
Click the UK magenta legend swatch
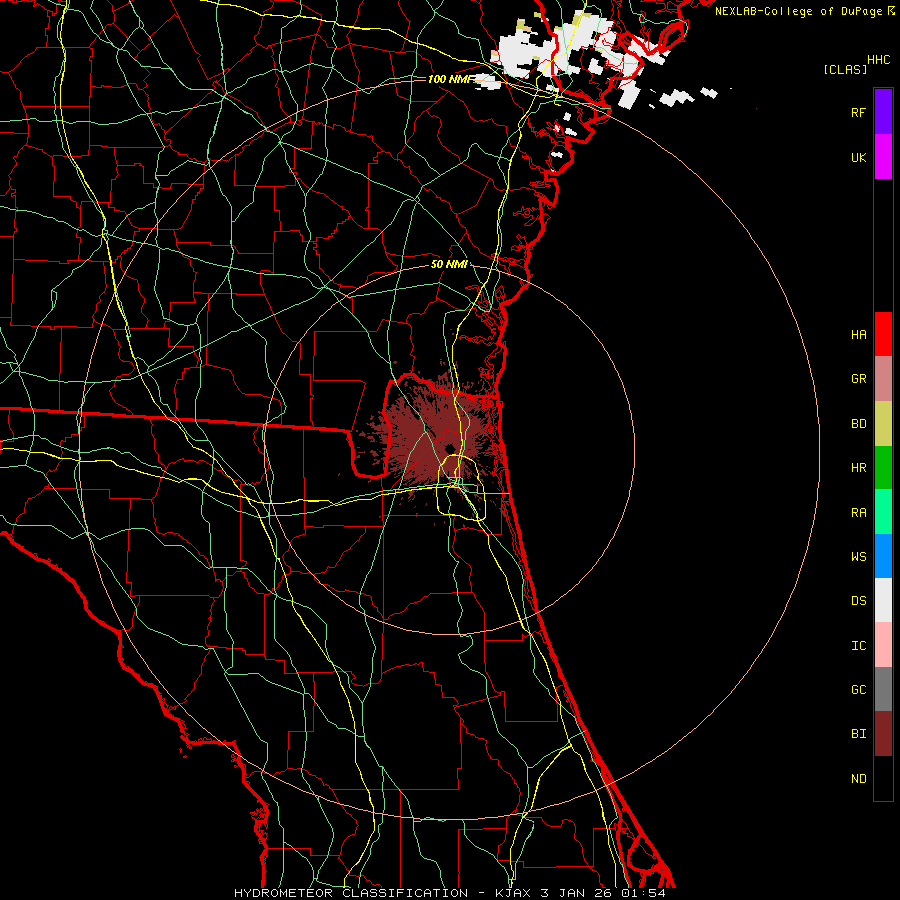click(883, 157)
